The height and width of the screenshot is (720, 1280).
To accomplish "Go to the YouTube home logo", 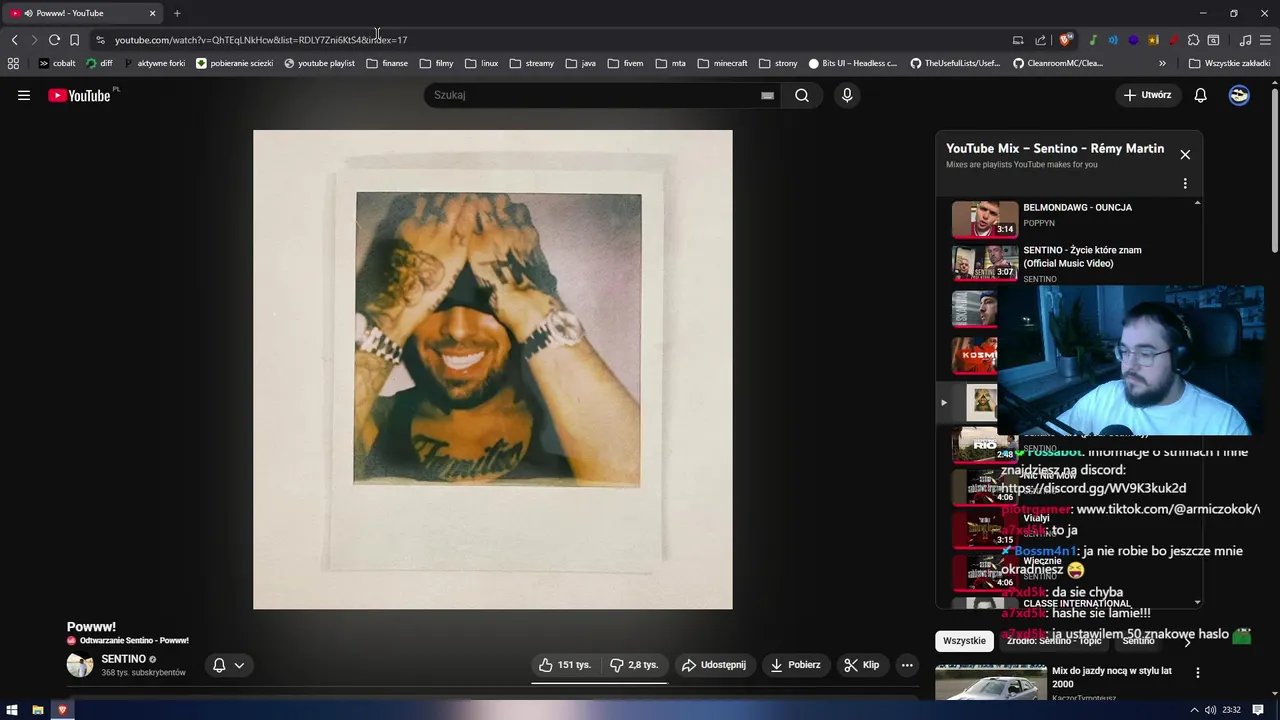I will tap(79, 95).
